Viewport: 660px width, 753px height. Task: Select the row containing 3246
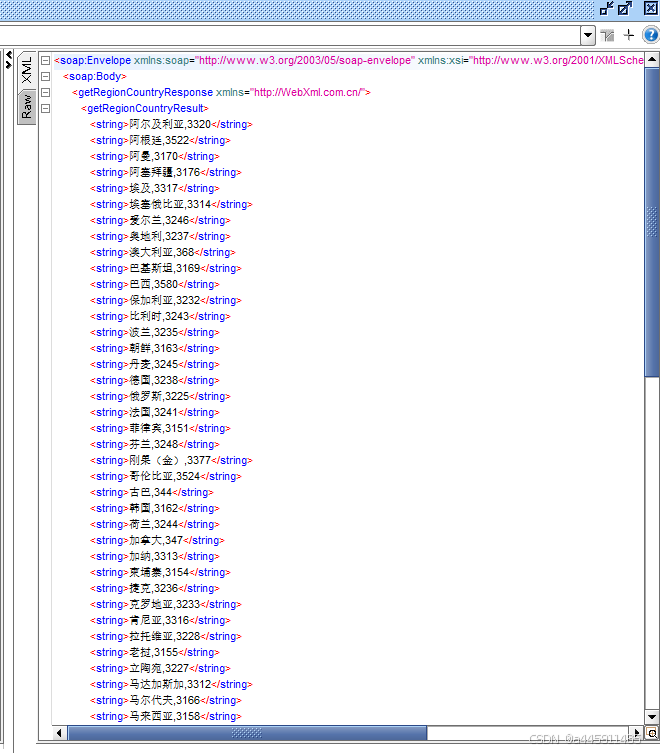point(160,220)
